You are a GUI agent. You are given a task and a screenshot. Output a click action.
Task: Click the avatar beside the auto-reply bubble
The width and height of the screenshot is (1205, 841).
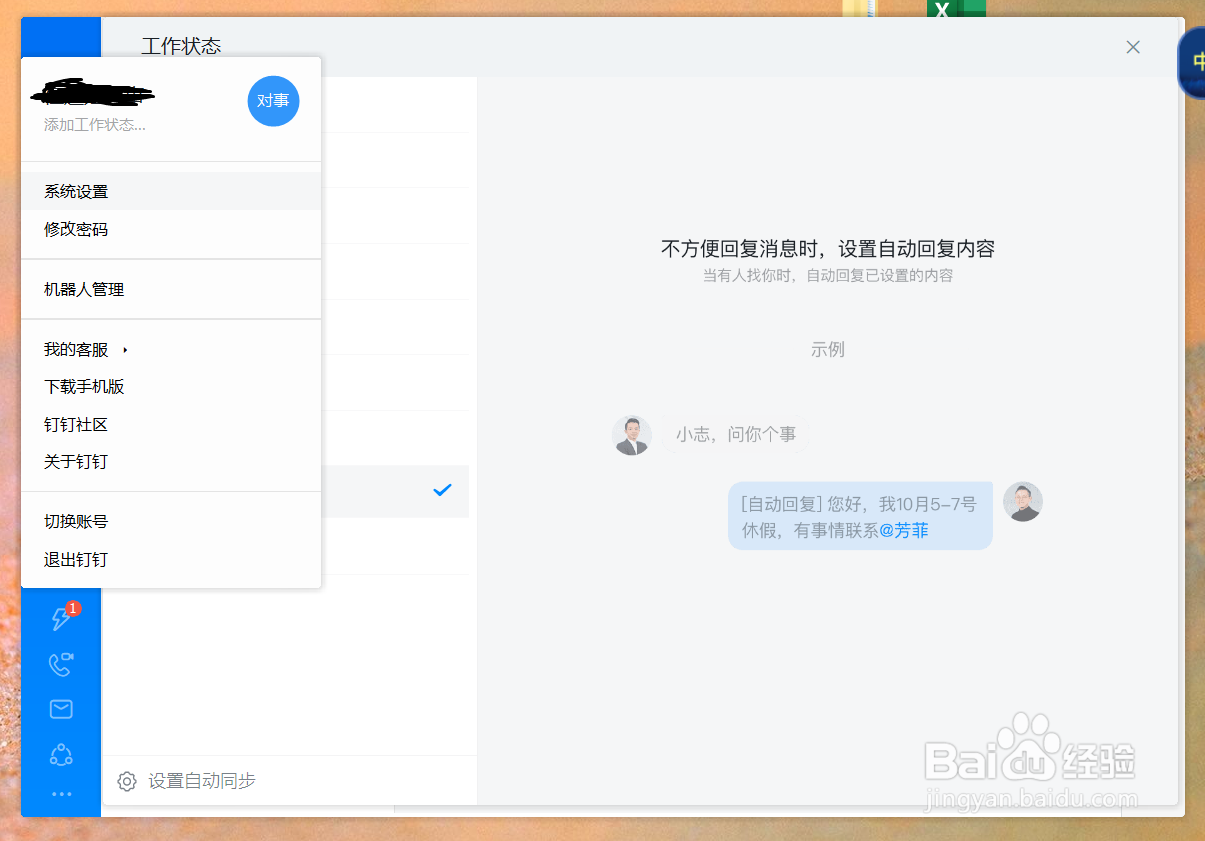[x=1023, y=502]
